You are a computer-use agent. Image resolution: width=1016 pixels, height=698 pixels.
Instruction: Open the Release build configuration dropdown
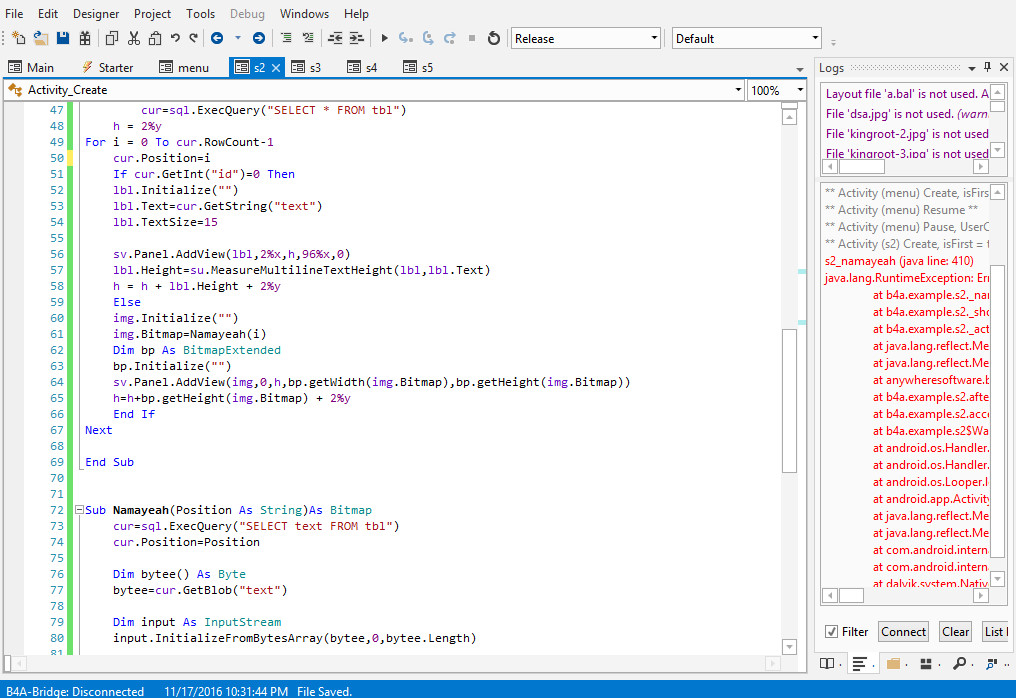tap(585, 38)
